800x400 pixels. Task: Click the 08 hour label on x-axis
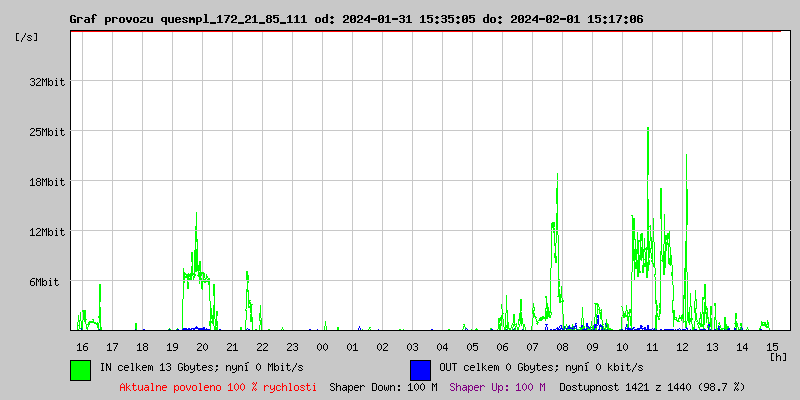562,347
